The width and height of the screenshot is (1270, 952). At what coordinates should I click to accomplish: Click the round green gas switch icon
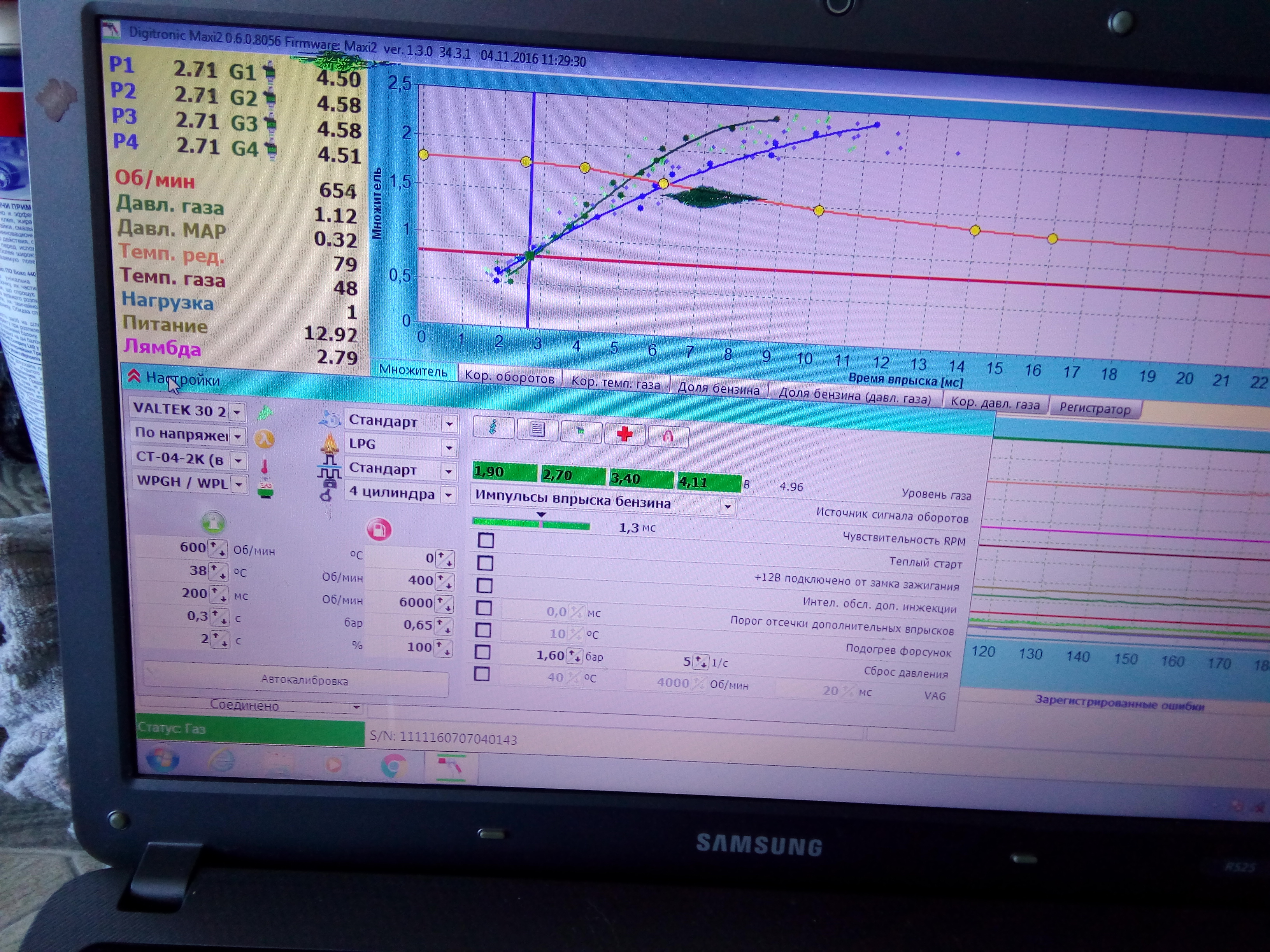[x=213, y=523]
